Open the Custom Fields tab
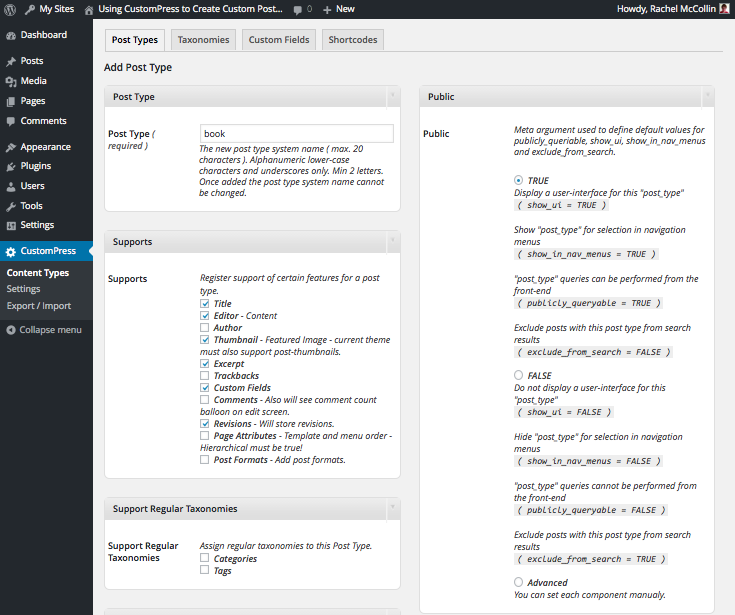Image resolution: width=735 pixels, height=615 pixels. tap(279, 40)
